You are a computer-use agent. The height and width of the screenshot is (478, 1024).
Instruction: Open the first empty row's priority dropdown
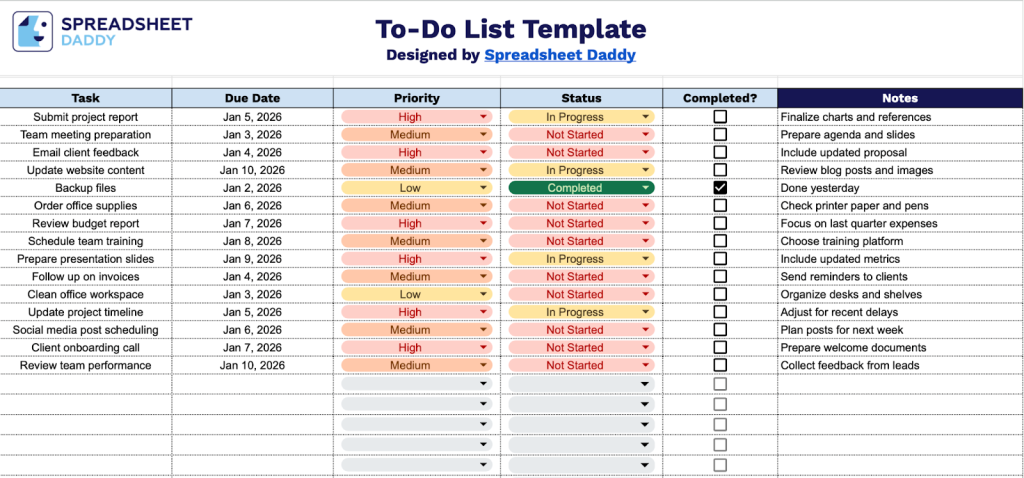484,384
